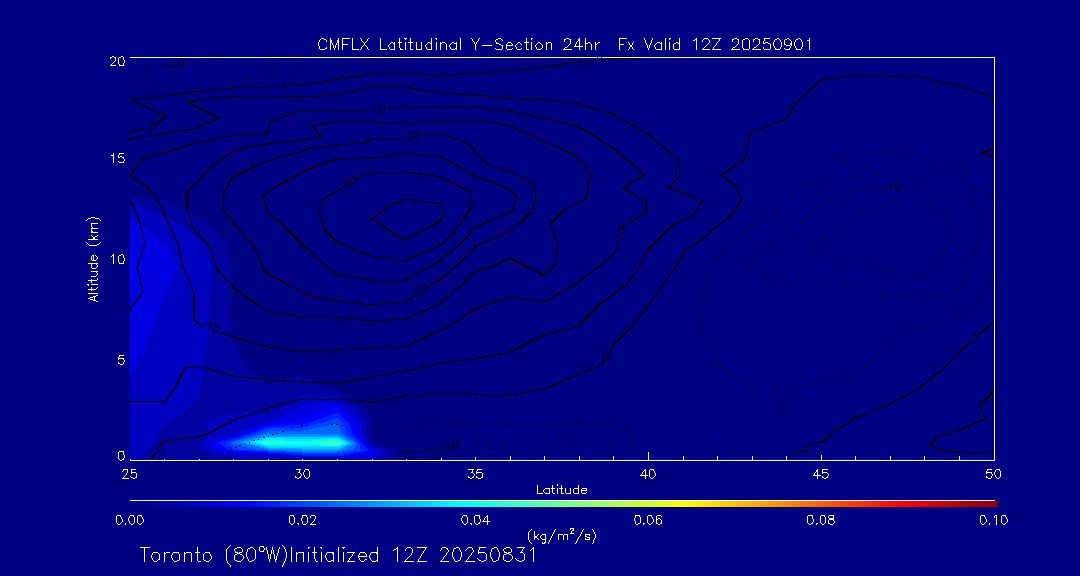
Task: Click the x-axis tick label '25'
Action: (x=129, y=474)
